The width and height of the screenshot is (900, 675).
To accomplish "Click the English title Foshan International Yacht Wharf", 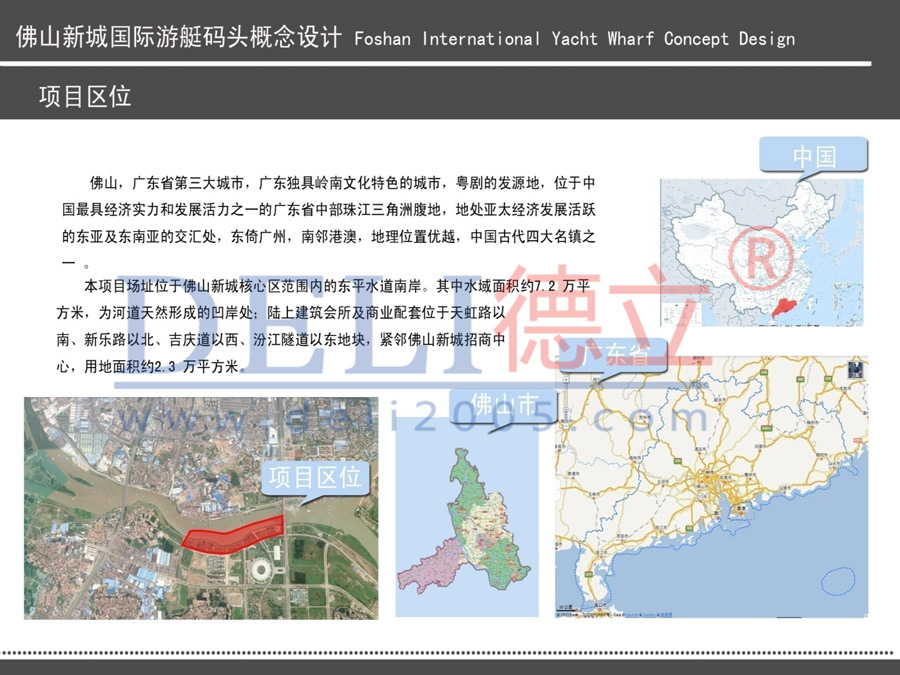I will tap(575, 39).
